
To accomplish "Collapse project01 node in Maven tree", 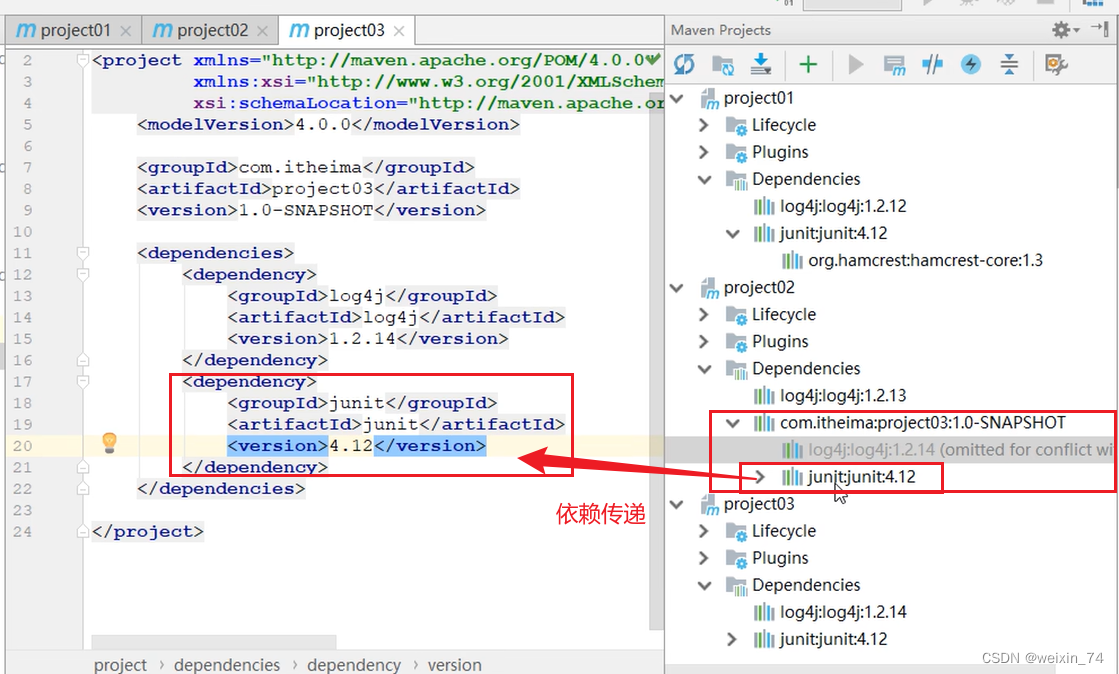I will click(x=677, y=99).
